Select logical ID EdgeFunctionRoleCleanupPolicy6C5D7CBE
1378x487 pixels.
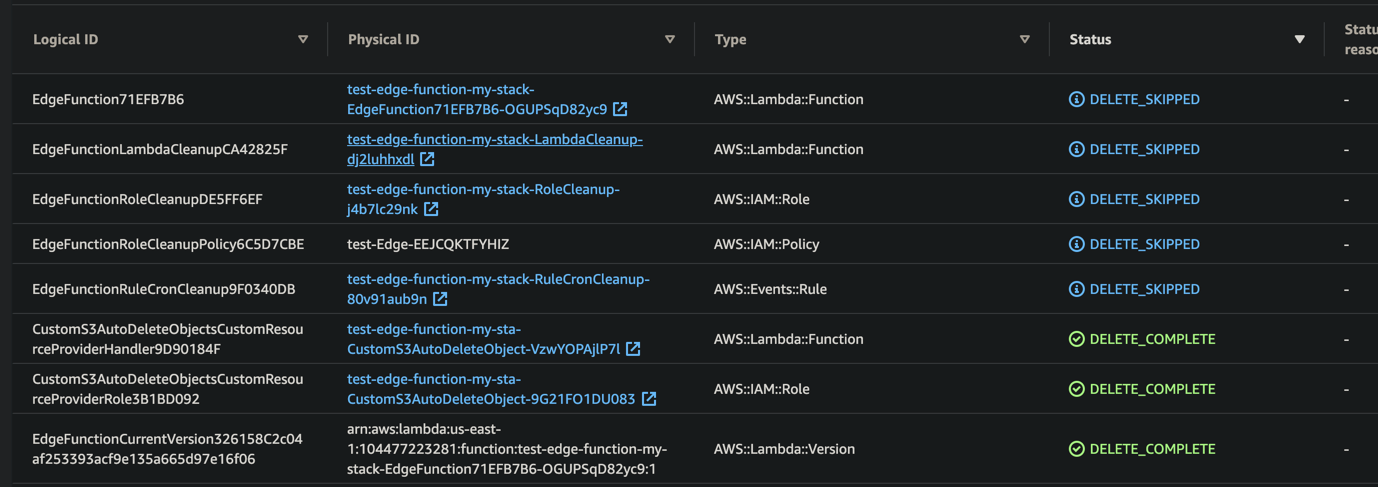tap(168, 244)
